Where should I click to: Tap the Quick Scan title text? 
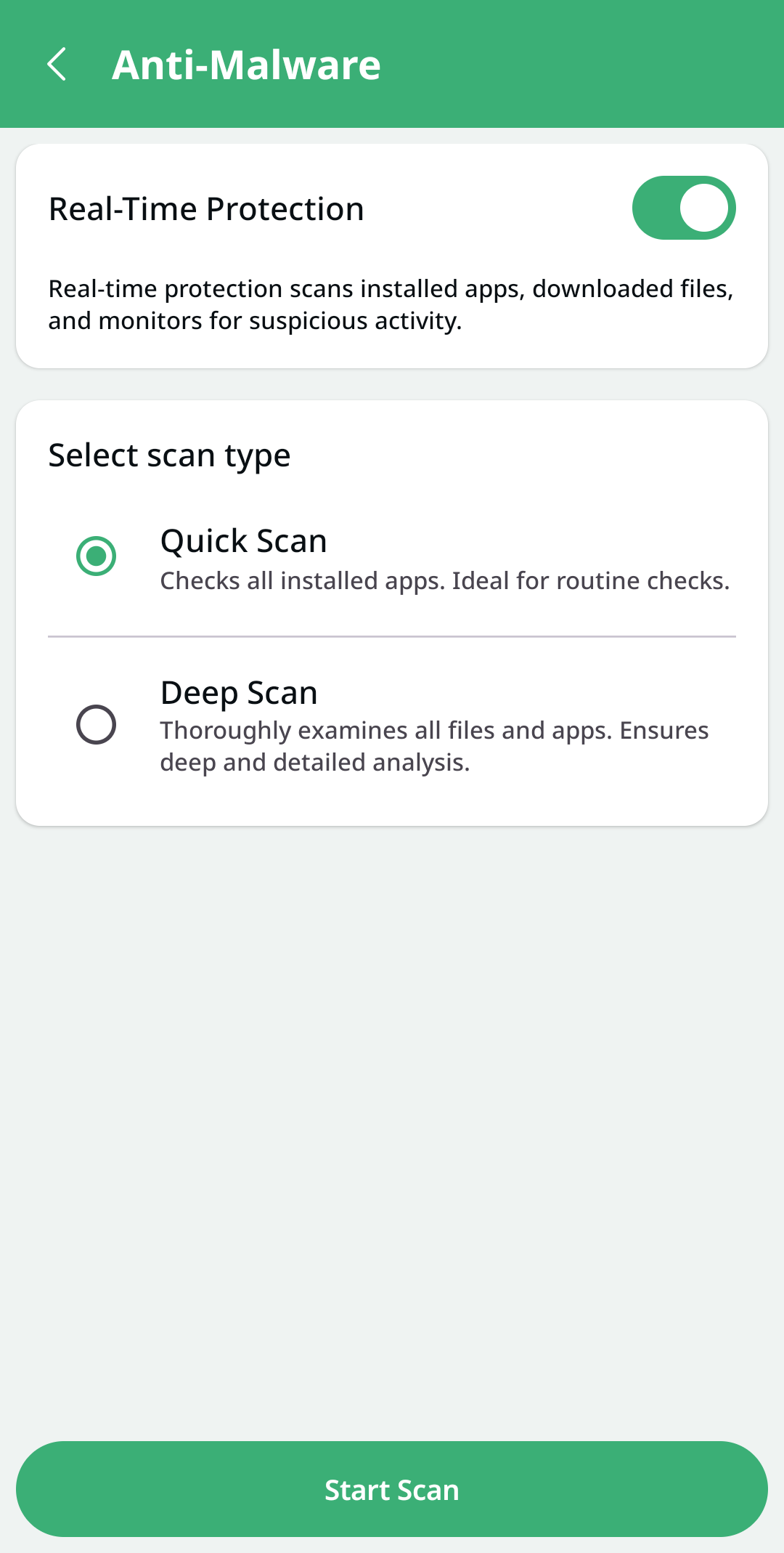pos(243,541)
